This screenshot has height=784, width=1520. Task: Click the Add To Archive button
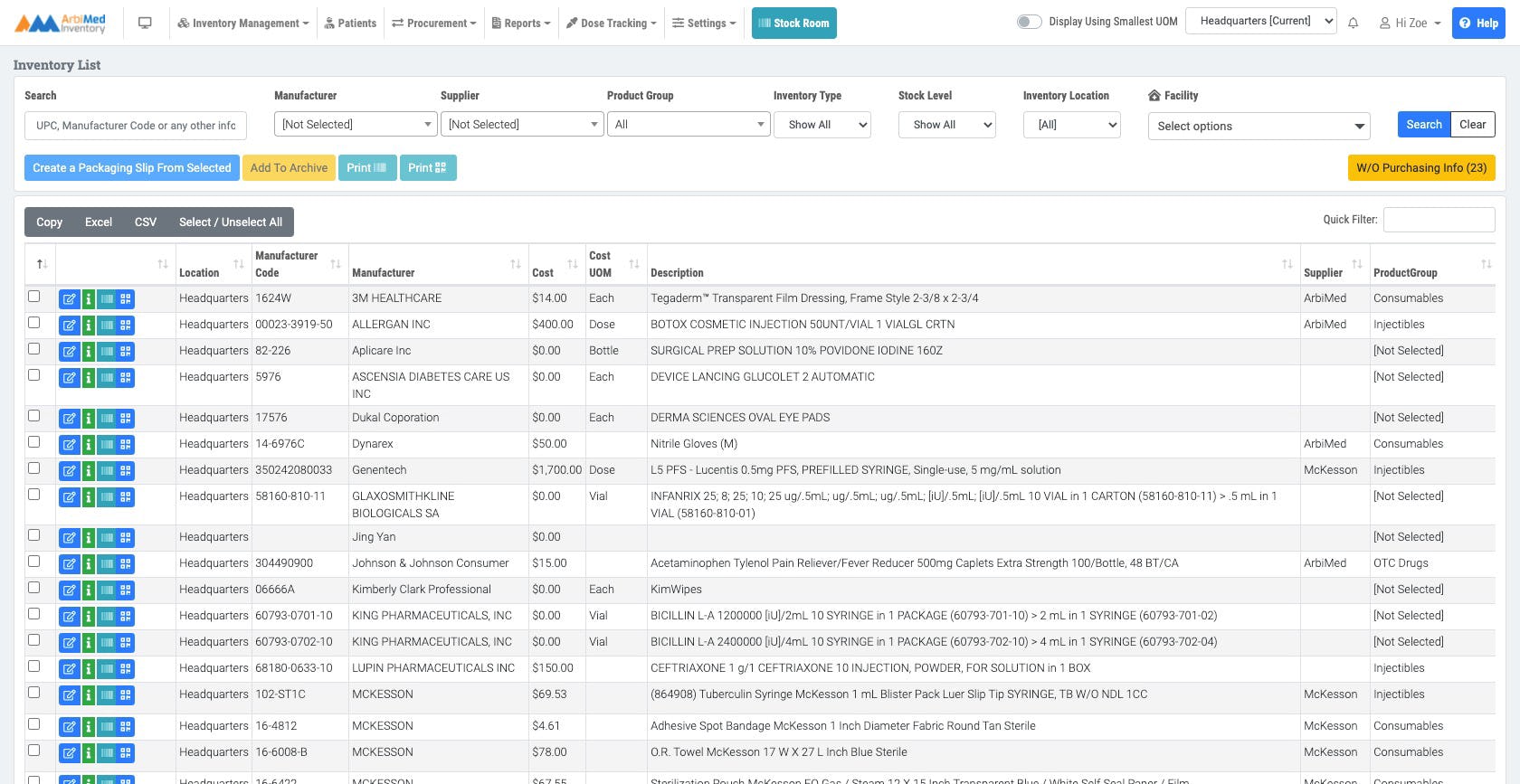click(x=289, y=168)
